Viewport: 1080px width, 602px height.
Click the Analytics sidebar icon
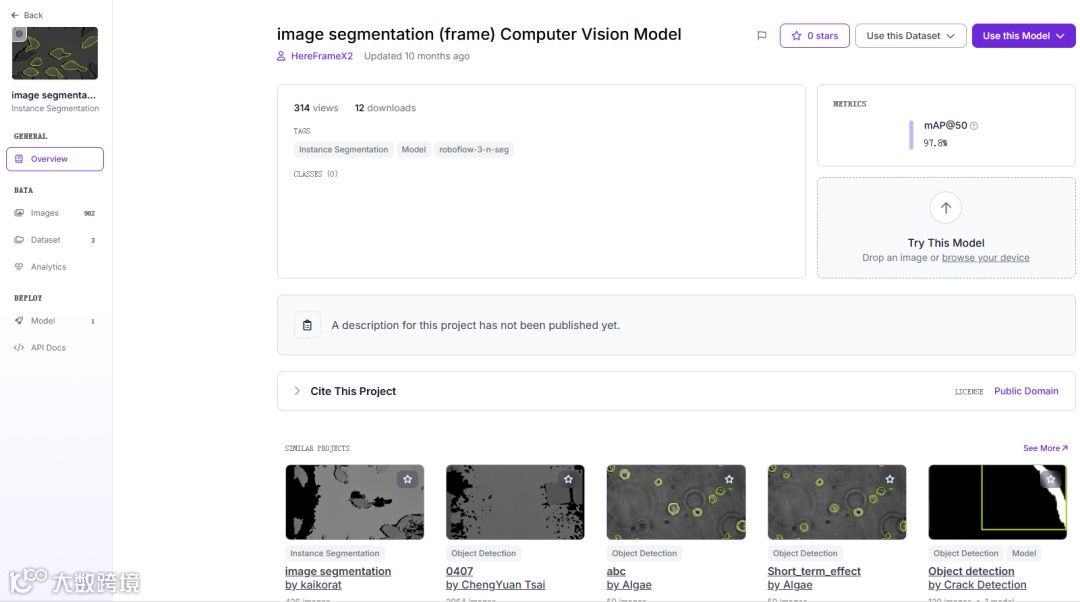pos(19,267)
